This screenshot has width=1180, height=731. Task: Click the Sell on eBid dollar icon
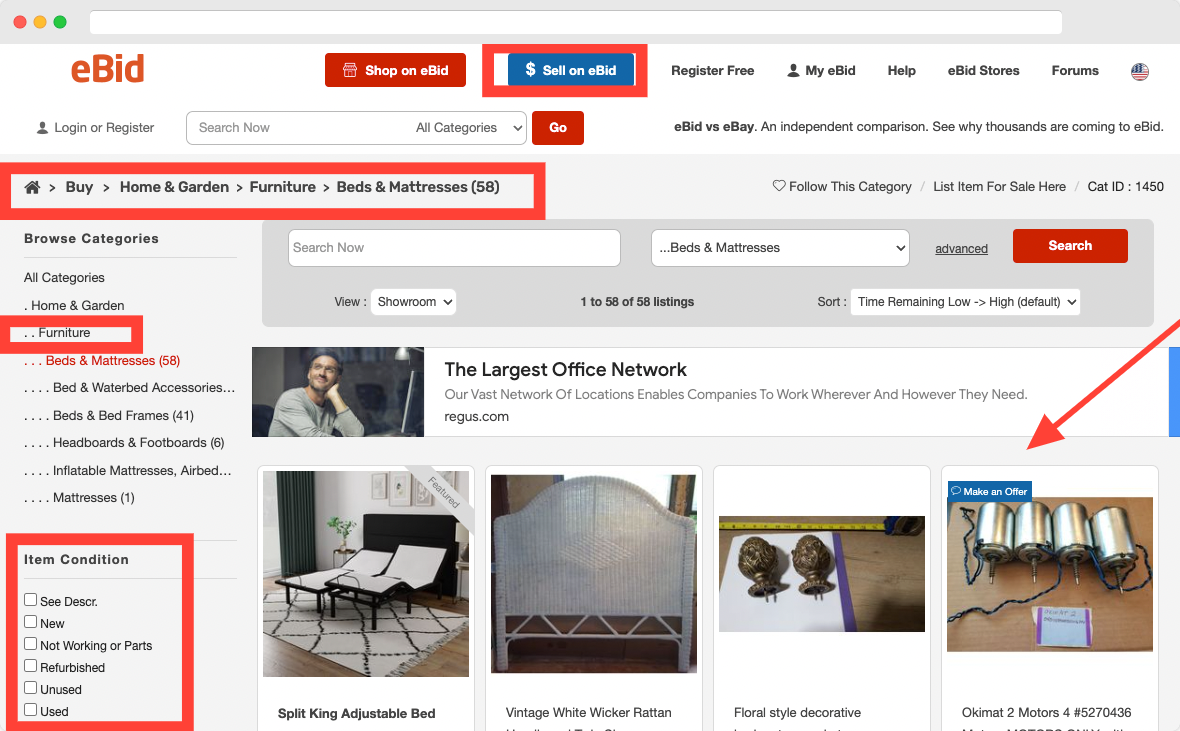click(531, 70)
